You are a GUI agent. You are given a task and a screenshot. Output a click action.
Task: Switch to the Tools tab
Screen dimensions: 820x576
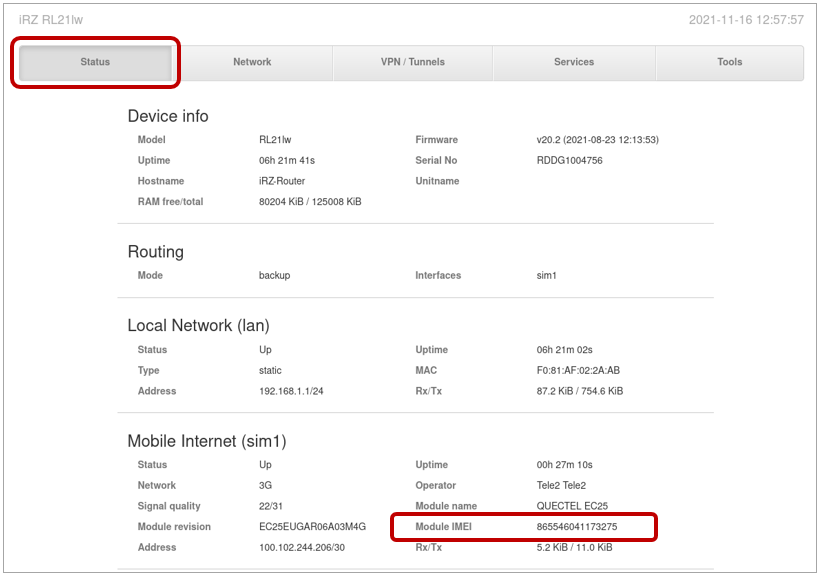coord(729,62)
